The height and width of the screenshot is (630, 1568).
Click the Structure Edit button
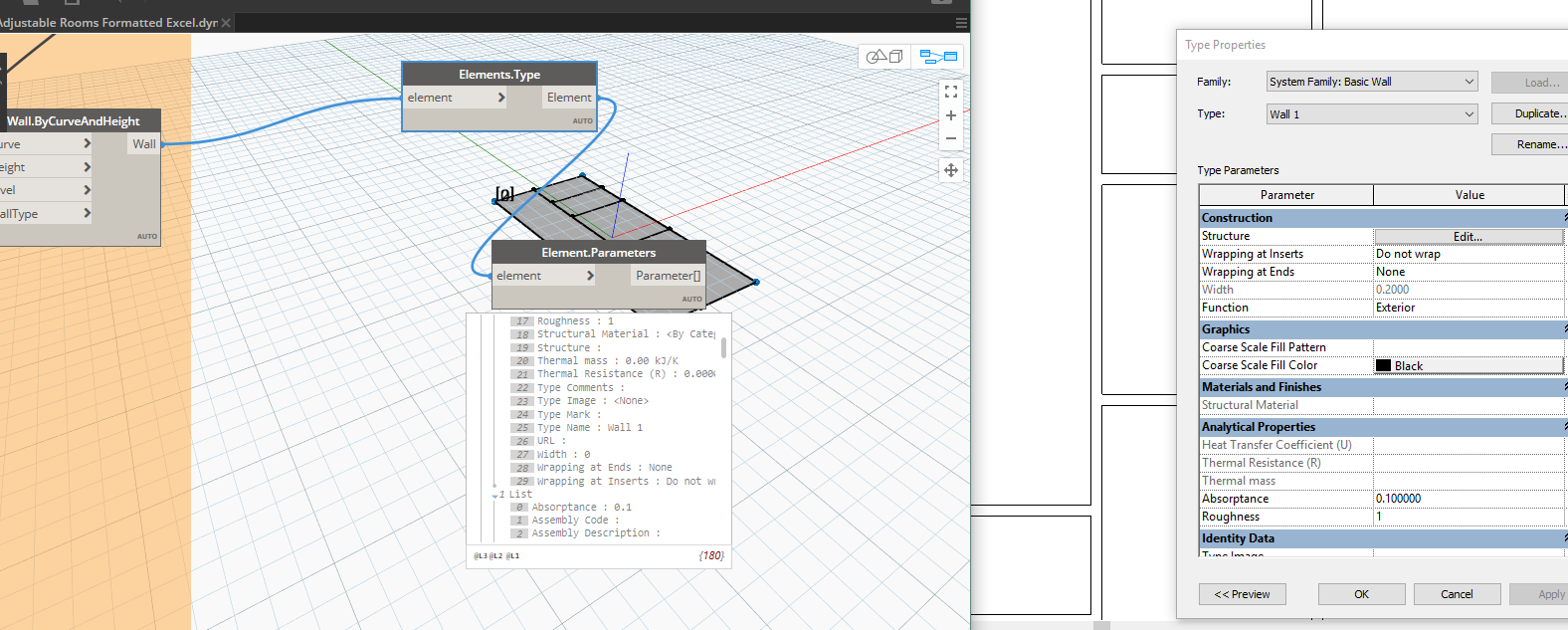click(1469, 236)
